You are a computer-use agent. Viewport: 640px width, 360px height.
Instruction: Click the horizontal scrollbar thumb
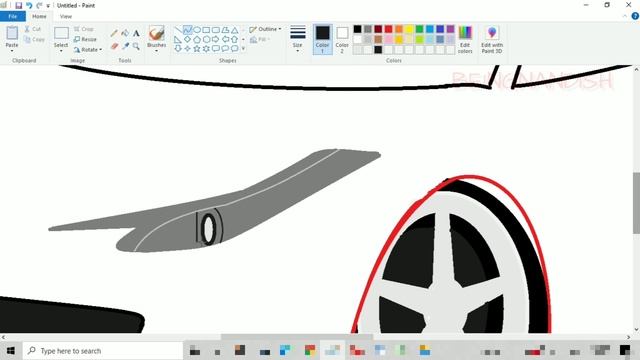click(297, 337)
